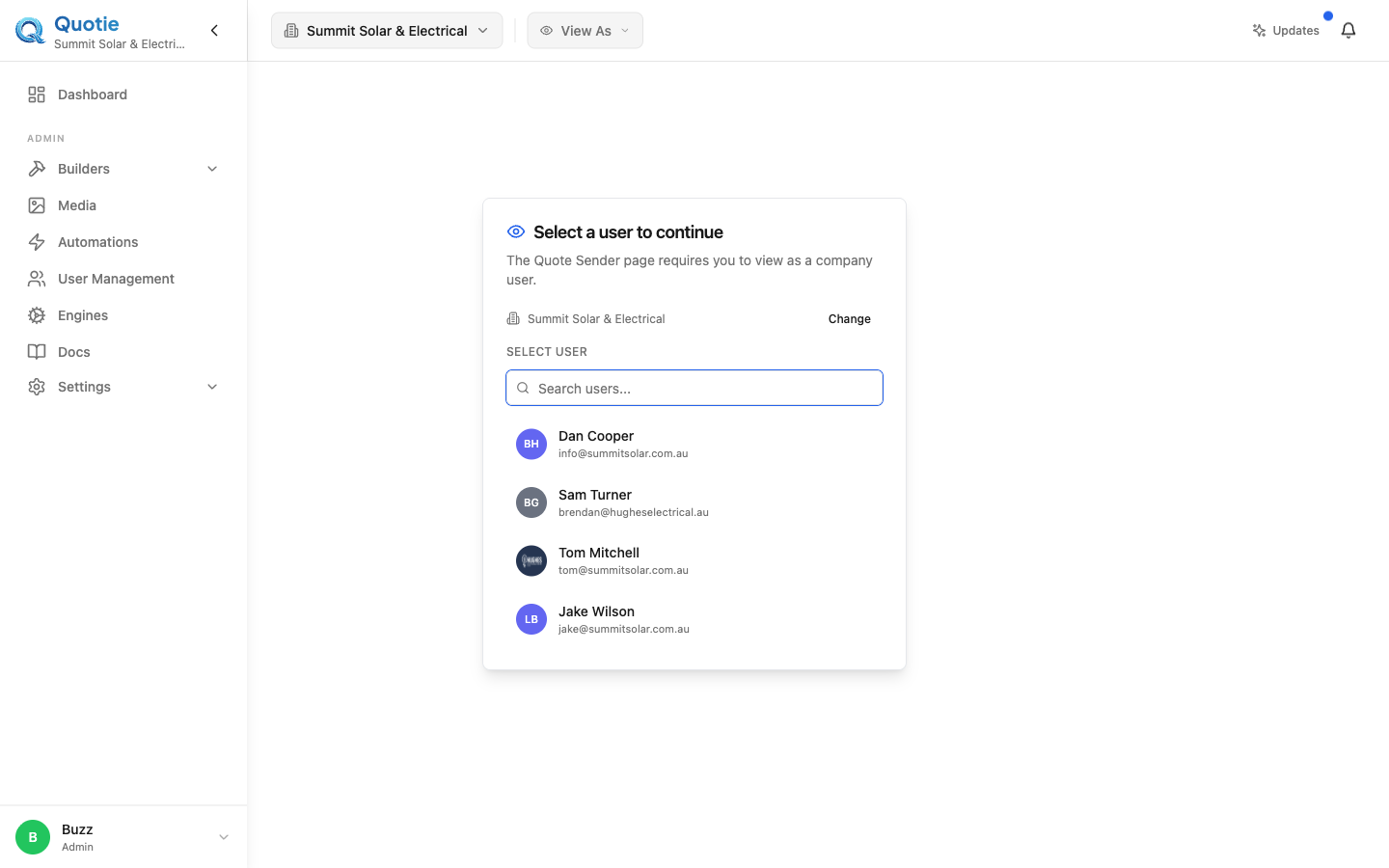1389x868 pixels.
Task: Click the Dashboard grid icon
Action: tap(37, 95)
